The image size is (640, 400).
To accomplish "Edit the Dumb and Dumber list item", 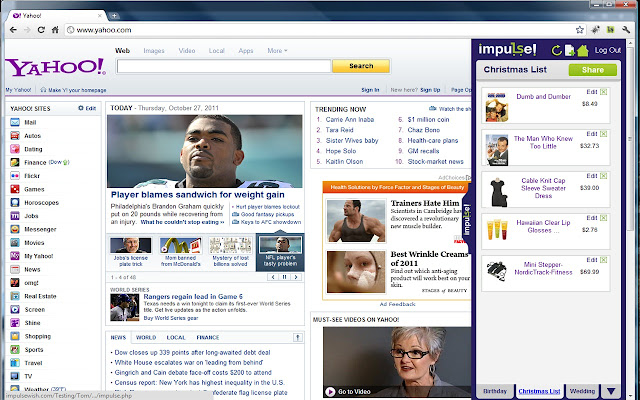I will click(x=592, y=92).
